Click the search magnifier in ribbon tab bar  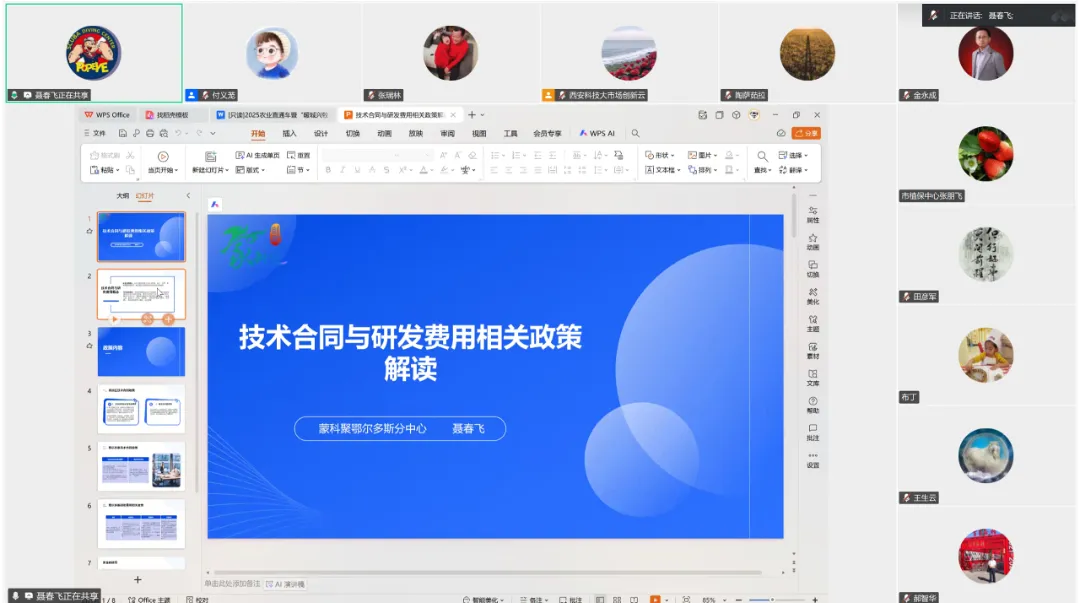point(636,133)
